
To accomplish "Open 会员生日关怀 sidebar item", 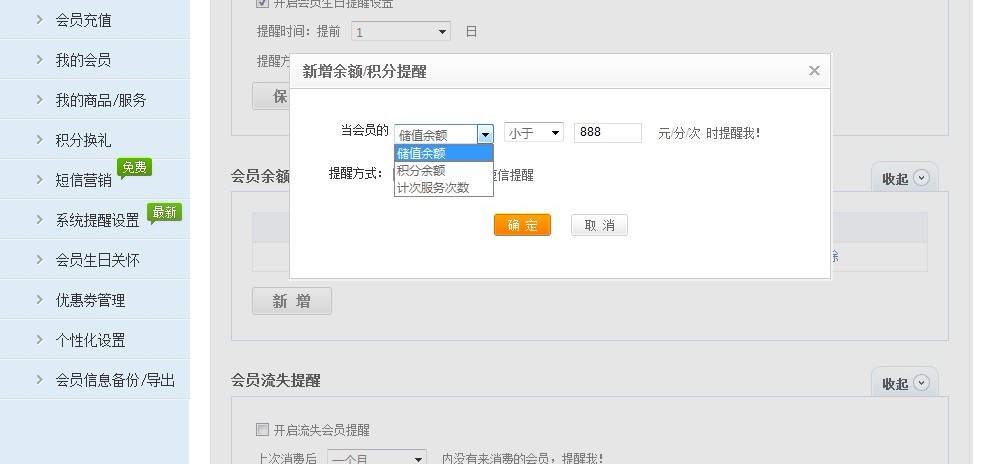I will pos(97,260).
